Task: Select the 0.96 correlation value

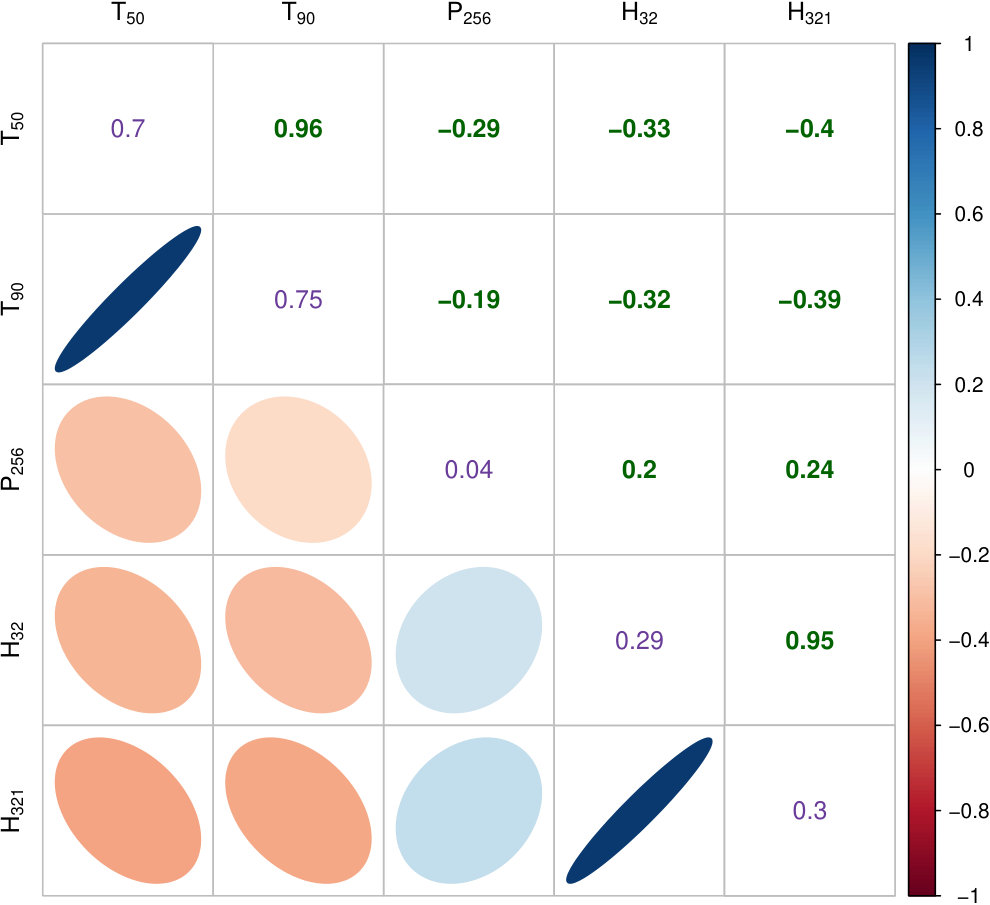Action: (298, 129)
